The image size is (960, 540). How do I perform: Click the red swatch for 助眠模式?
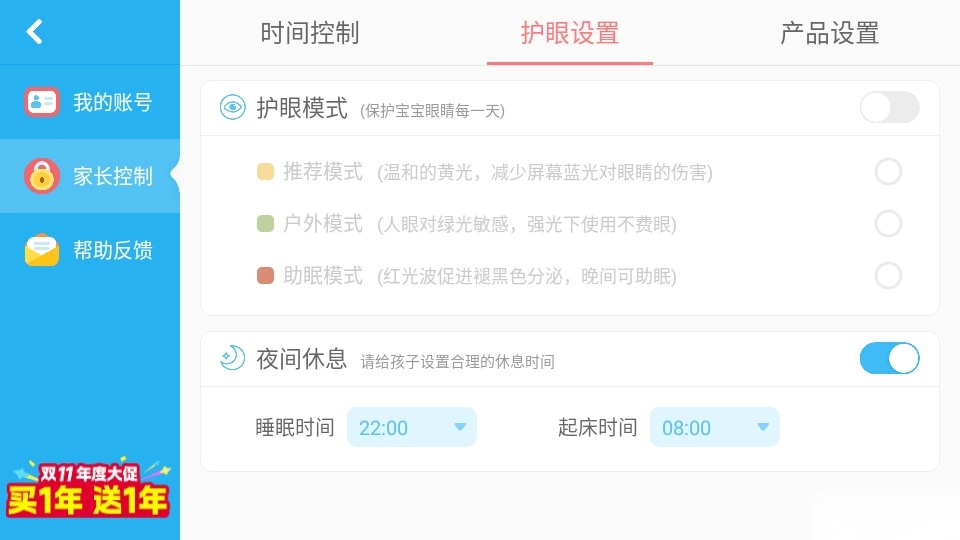pos(266,276)
